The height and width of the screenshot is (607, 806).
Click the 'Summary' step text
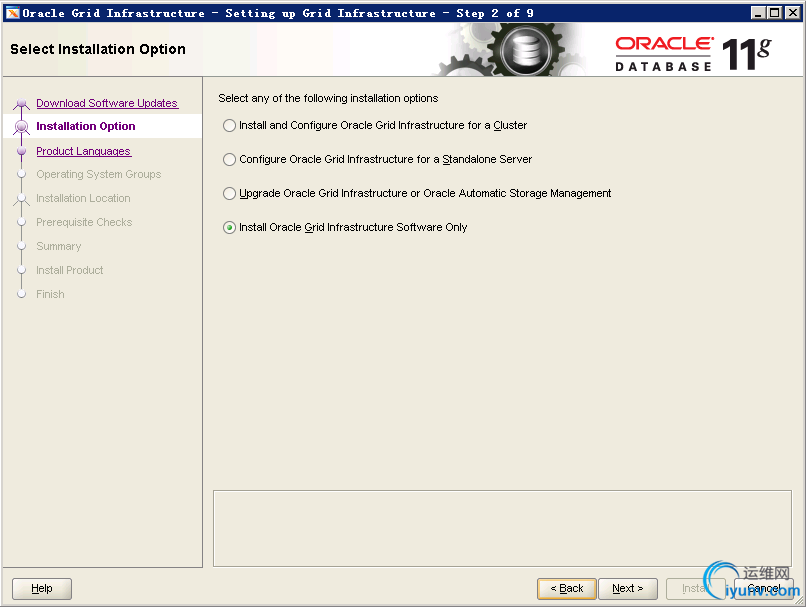point(59,246)
